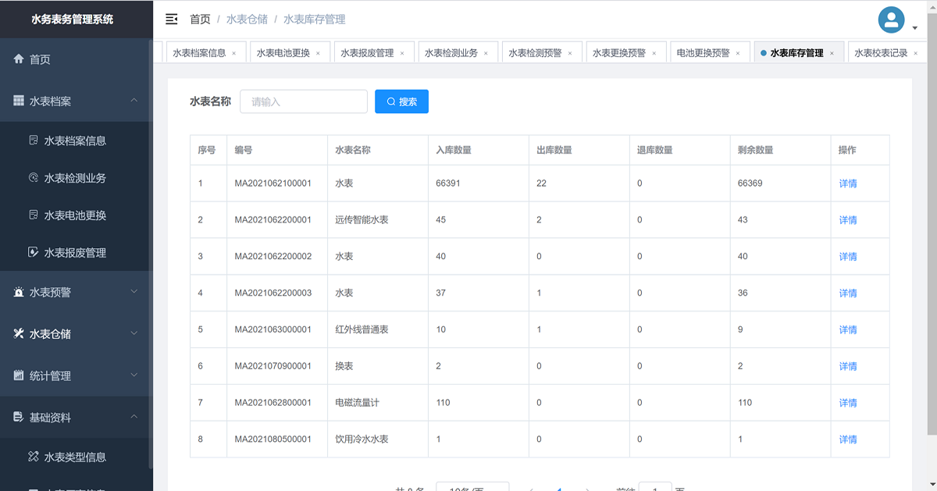The width and height of the screenshot is (937, 491).
Task: Open 详情 for 远传智能水表 row
Action: click(847, 220)
